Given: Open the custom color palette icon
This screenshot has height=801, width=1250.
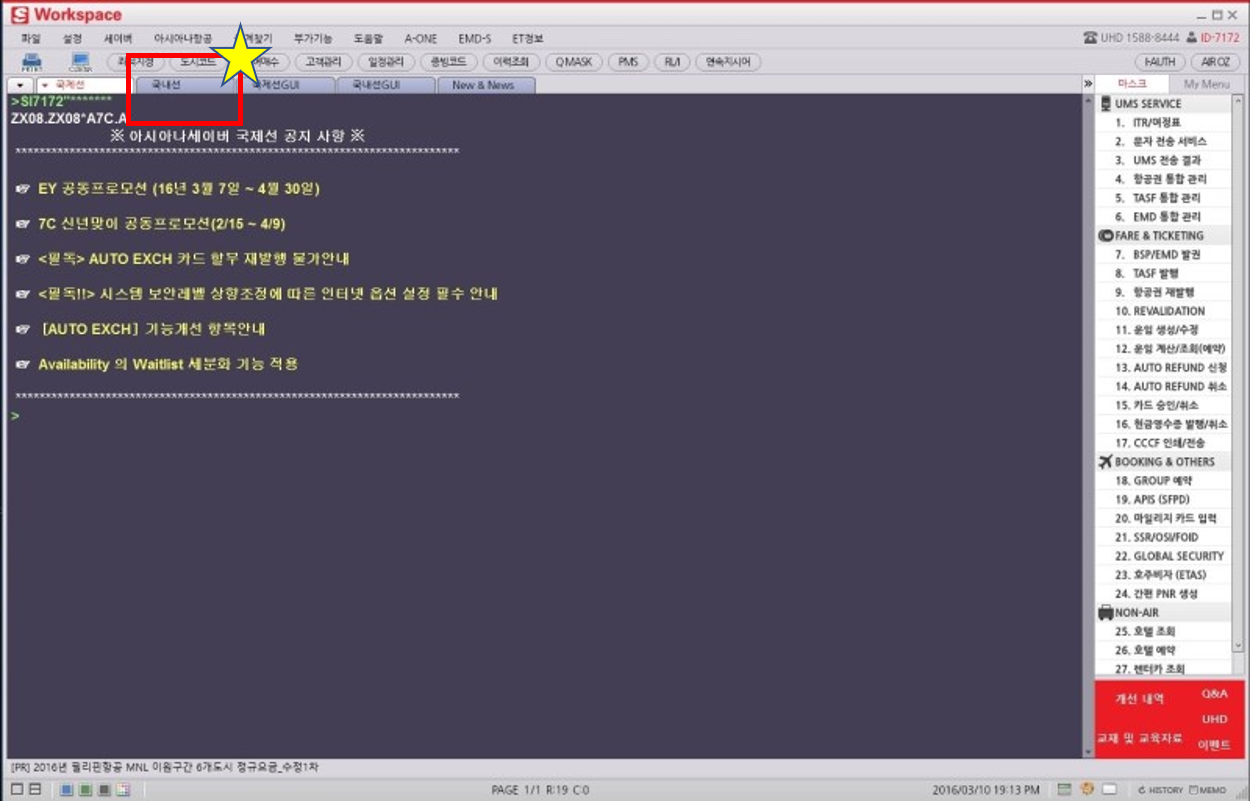Looking at the screenshot, I should [x=122, y=790].
